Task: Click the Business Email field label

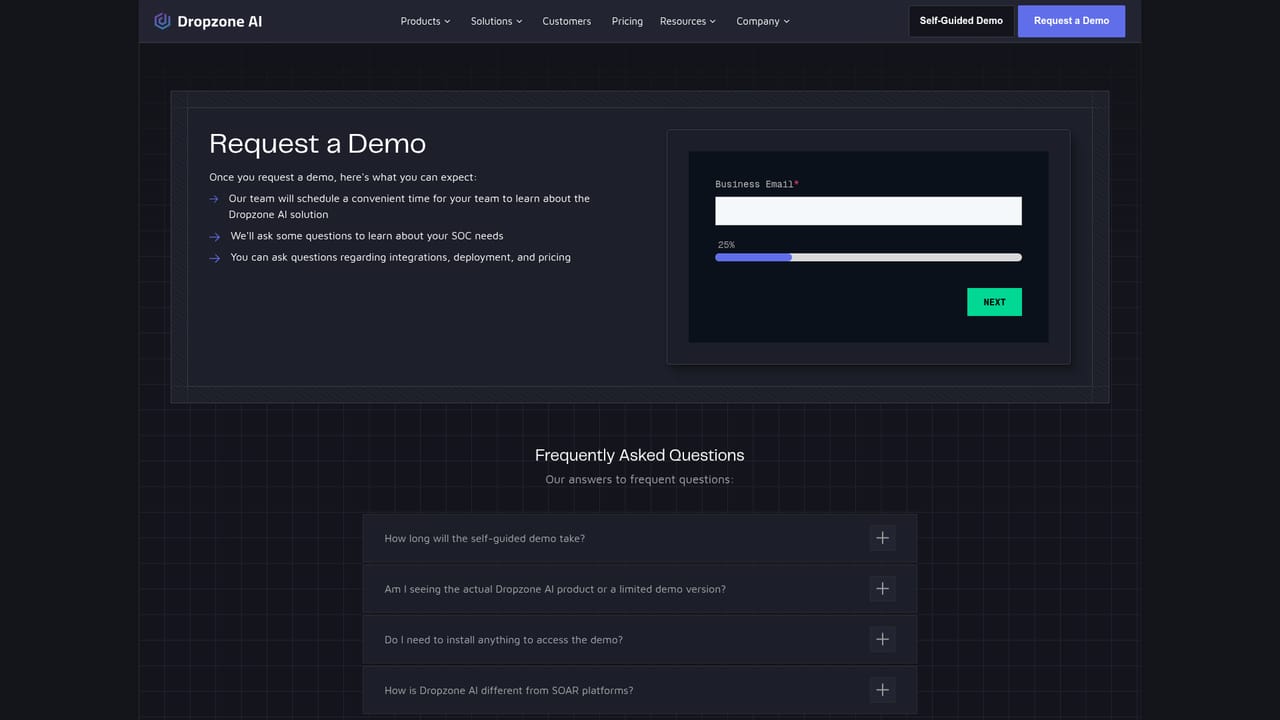Action: pyautogui.click(x=757, y=184)
